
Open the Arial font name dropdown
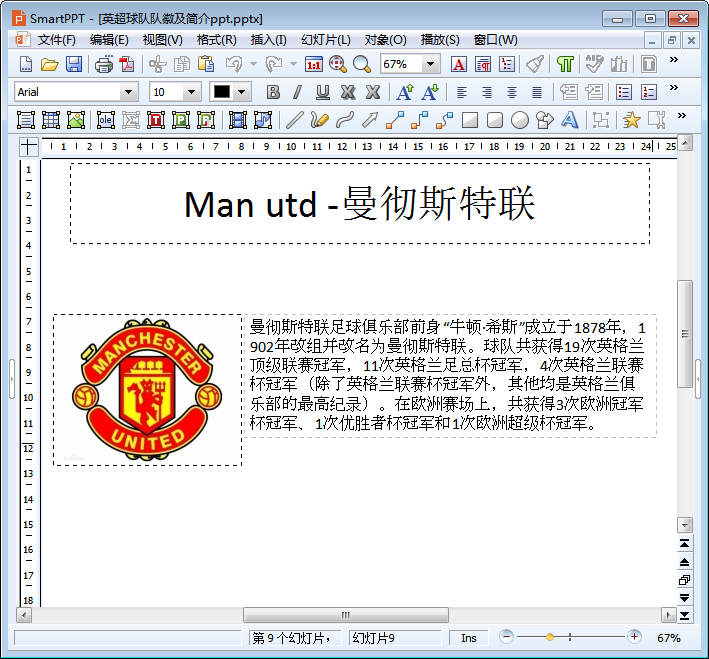pos(128,92)
